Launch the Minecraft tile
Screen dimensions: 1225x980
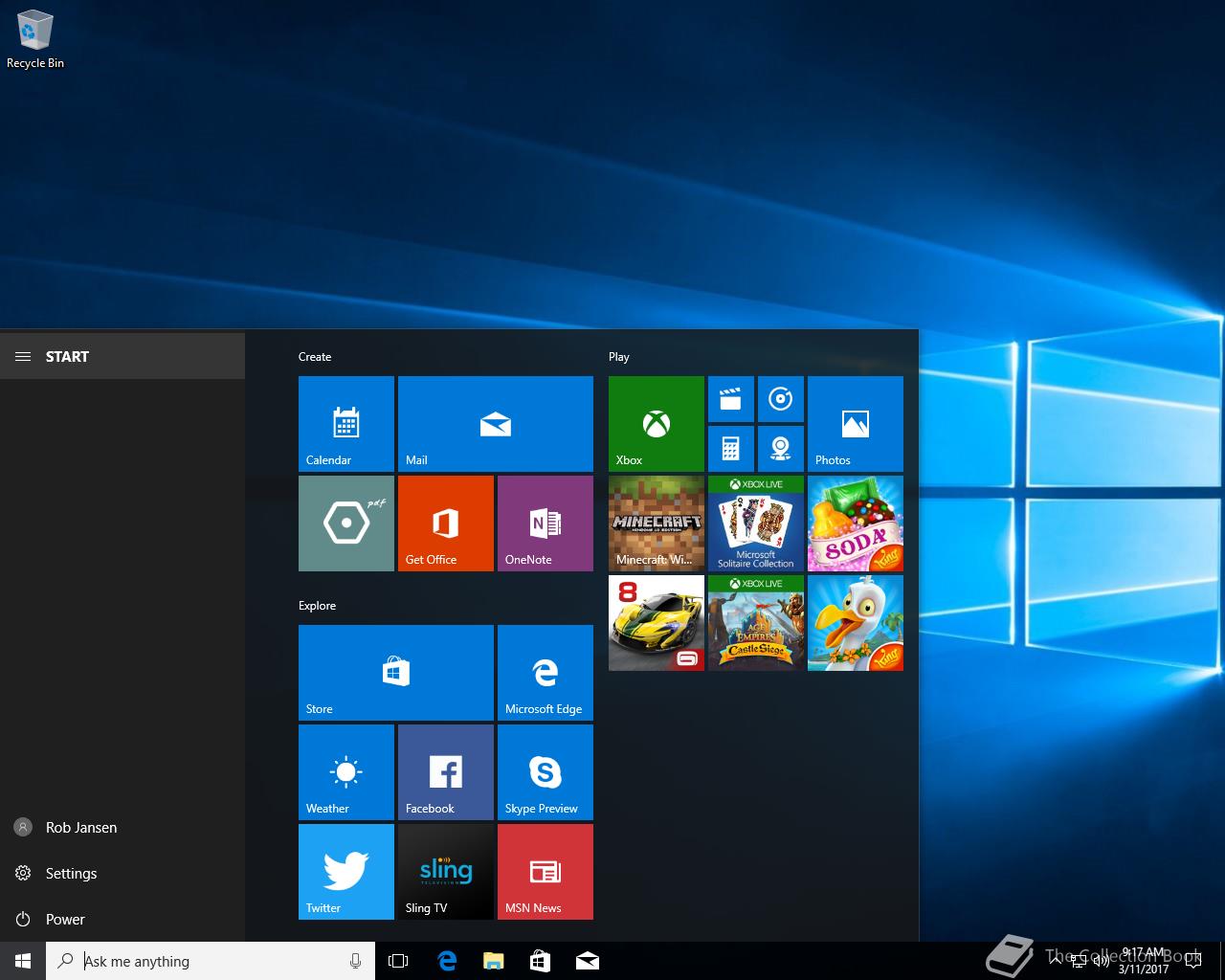(x=657, y=523)
